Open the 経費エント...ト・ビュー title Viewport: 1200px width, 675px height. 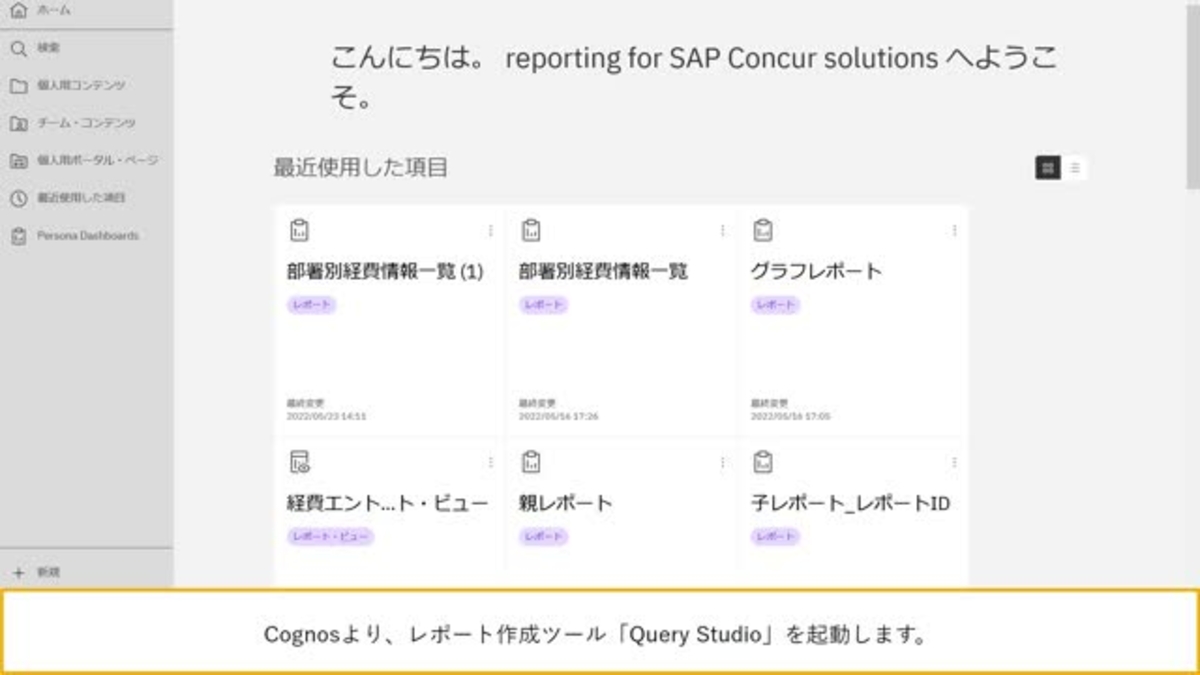pyautogui.click(x=387, y=503)
